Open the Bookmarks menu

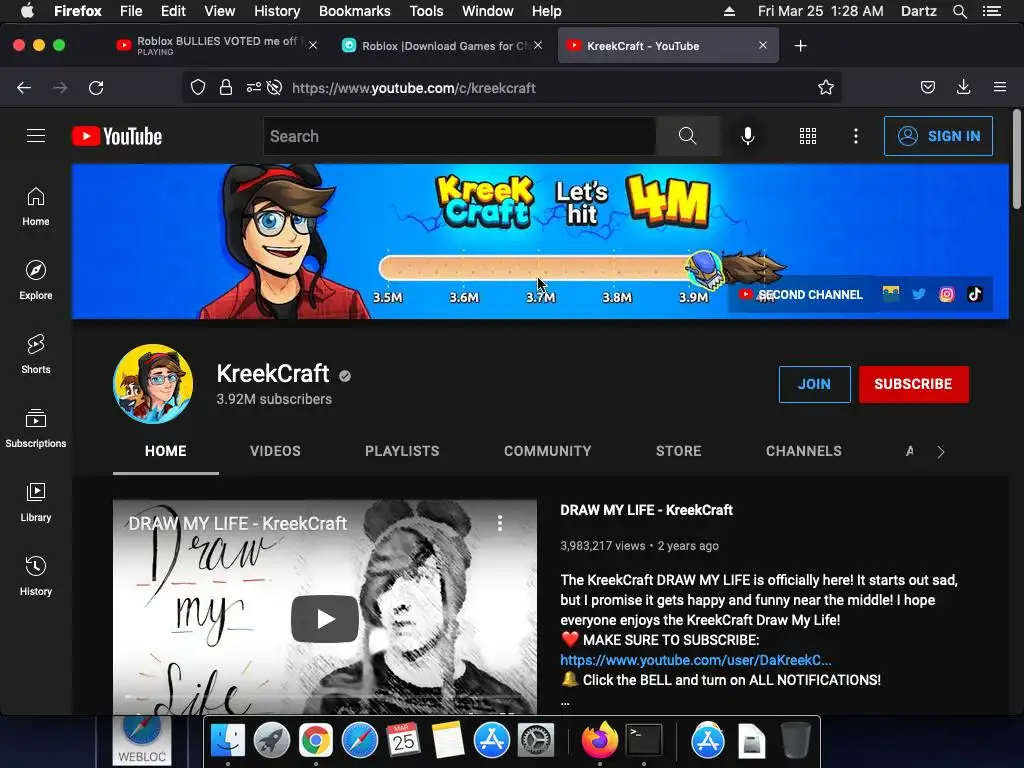(355, 11)
